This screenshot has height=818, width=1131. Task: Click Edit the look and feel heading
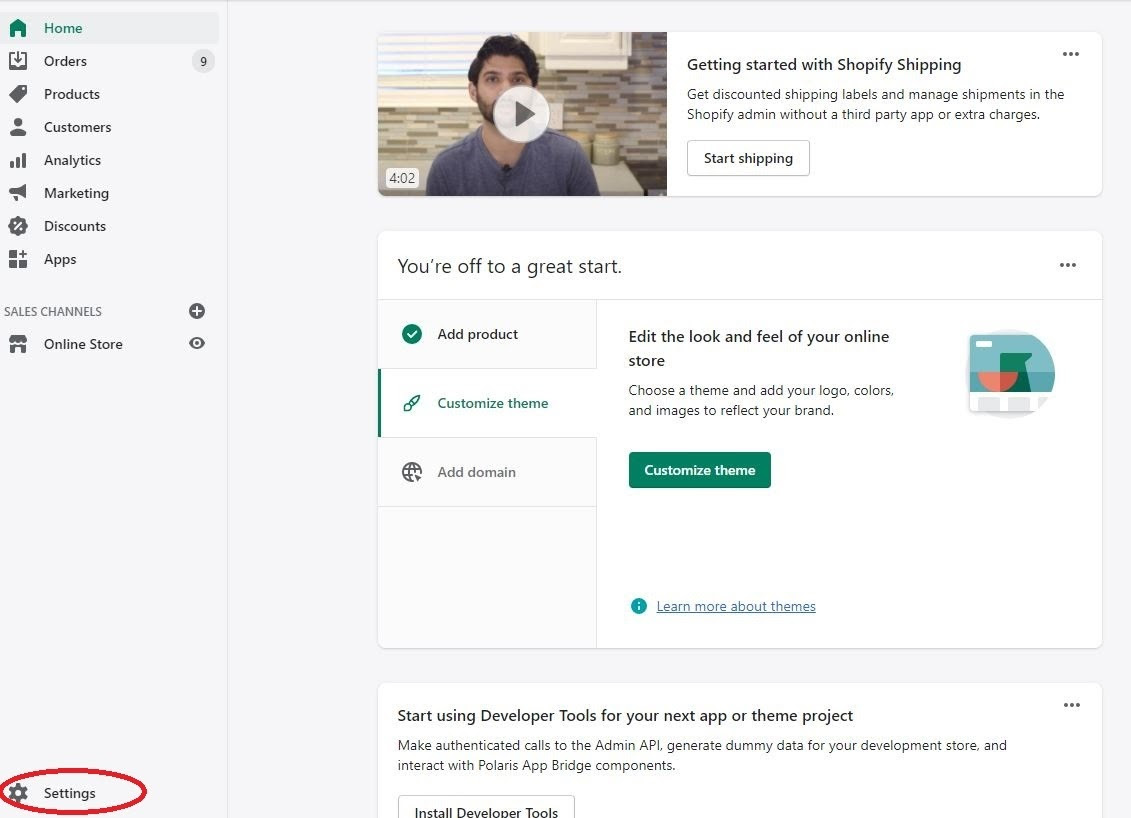[x=759, y=348]
